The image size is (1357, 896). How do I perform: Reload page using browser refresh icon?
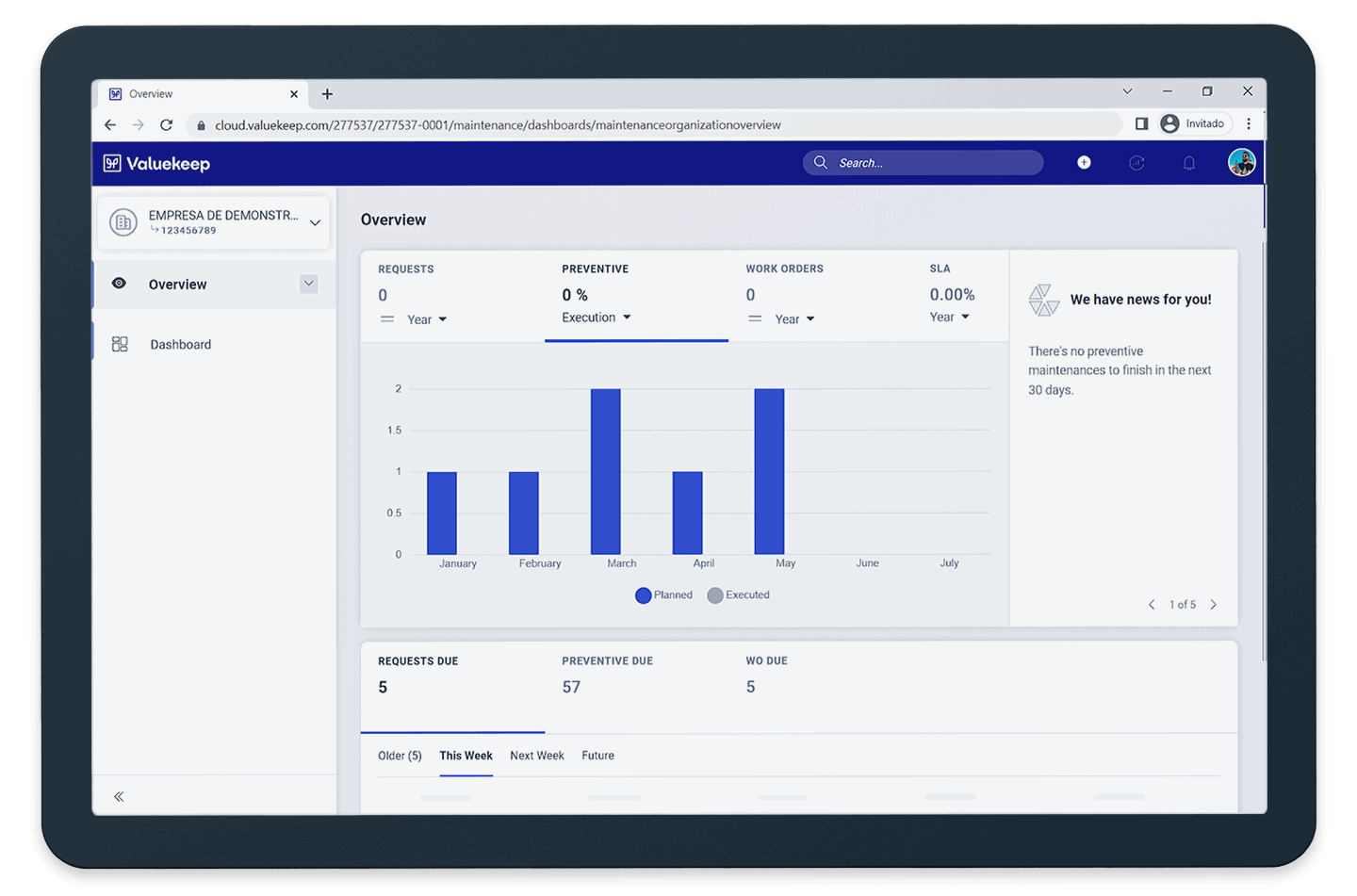(x=166, y=124)
